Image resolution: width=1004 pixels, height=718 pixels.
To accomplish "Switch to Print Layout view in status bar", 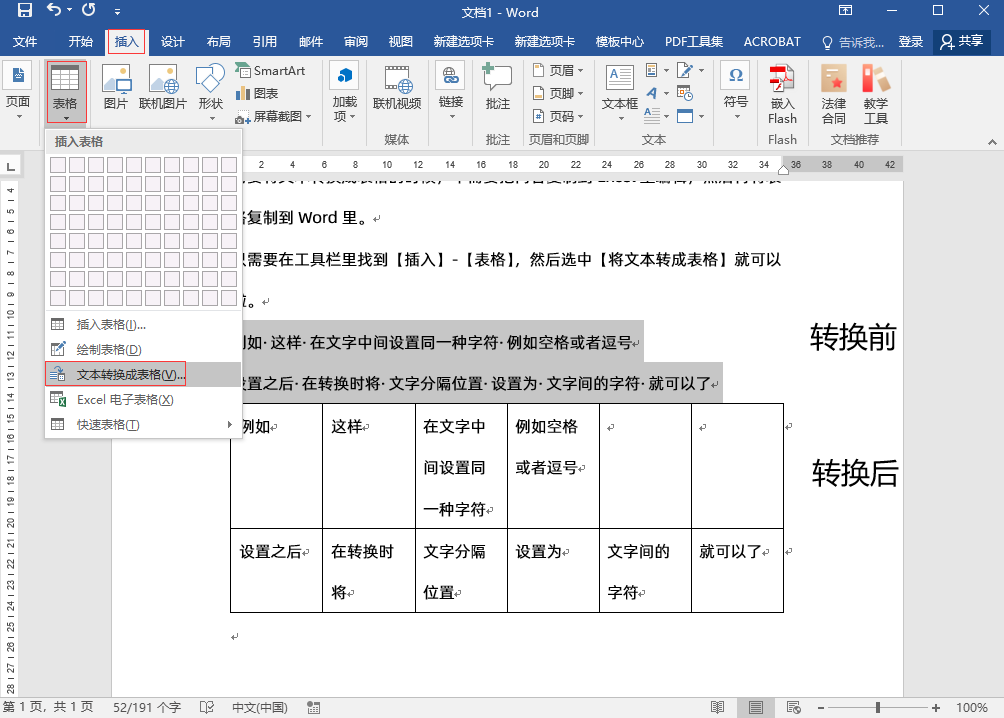I will click(x=756, y=707).
